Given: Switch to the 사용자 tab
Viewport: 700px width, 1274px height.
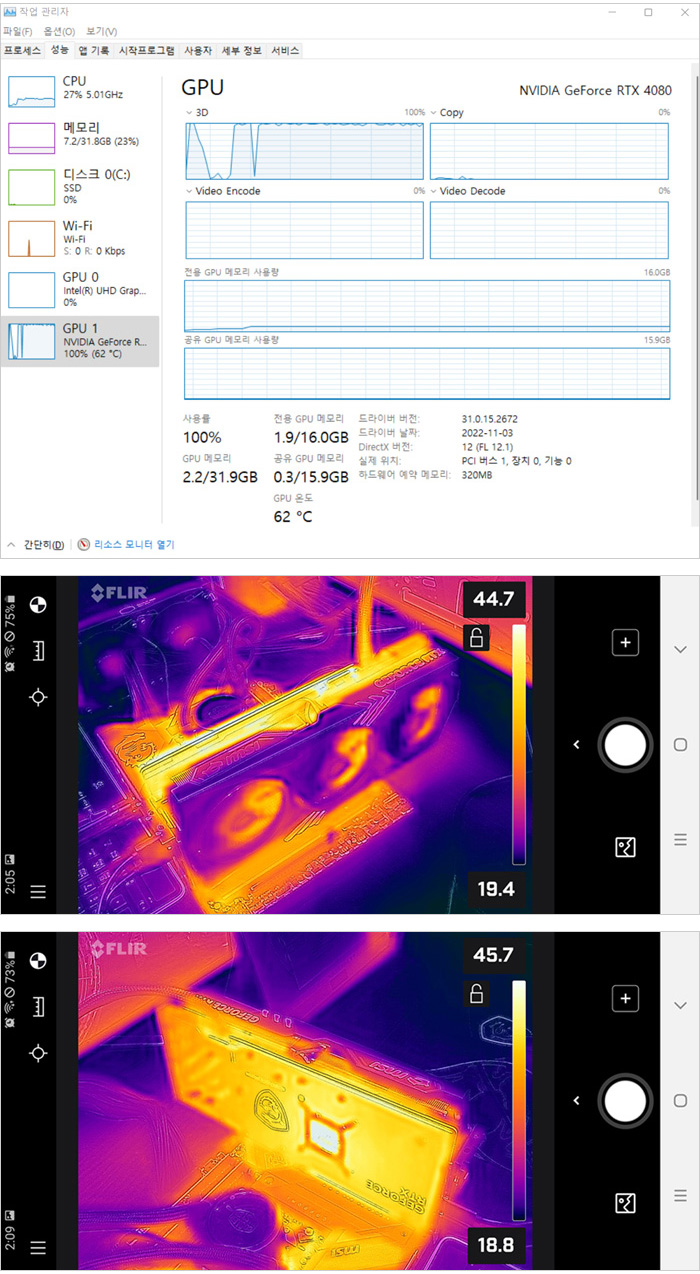Looking at the screenshot, I should (198, 50).
